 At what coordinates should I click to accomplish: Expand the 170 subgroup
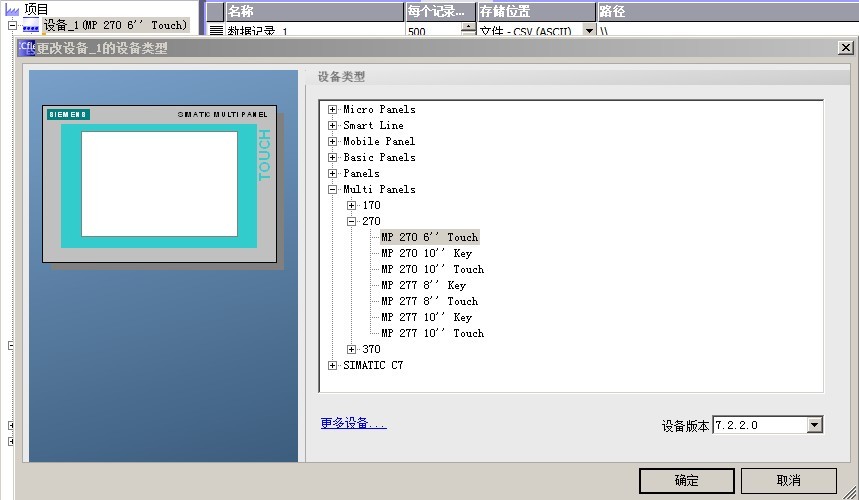click(x=351, y=205)
